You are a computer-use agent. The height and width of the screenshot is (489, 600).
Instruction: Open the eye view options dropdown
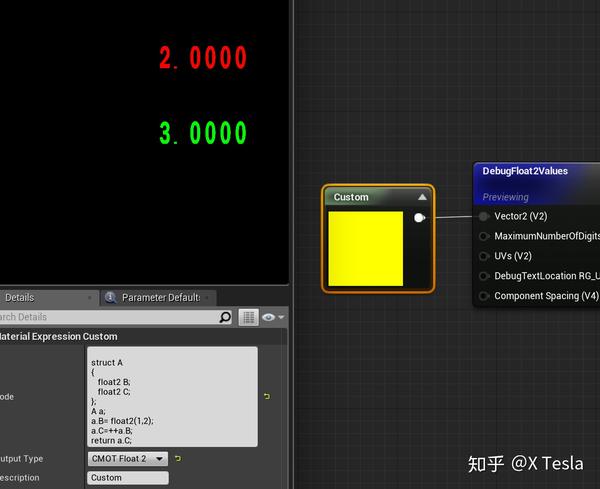pos(273,317)
